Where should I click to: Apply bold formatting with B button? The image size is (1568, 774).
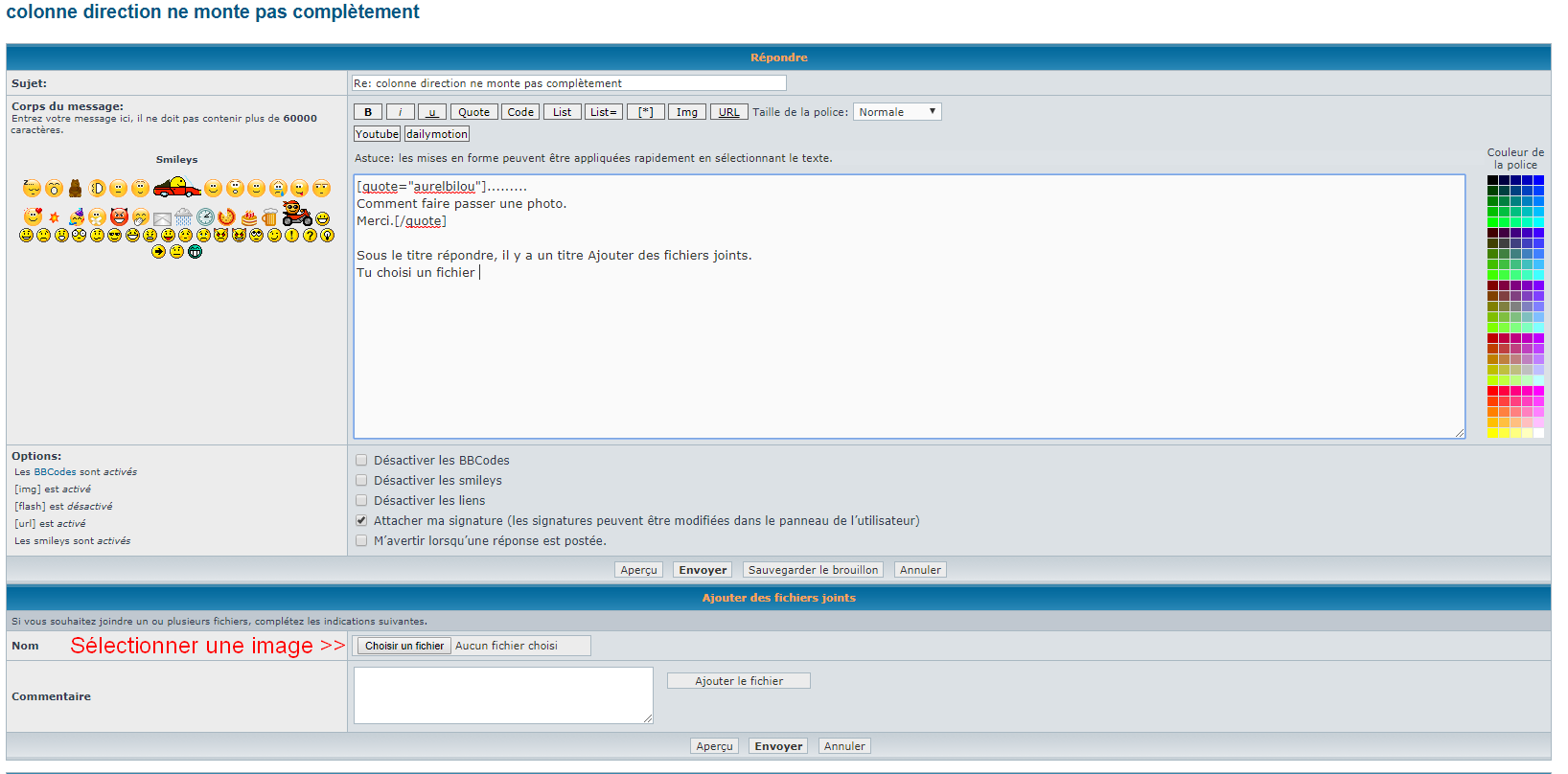[x=368, y=112]
